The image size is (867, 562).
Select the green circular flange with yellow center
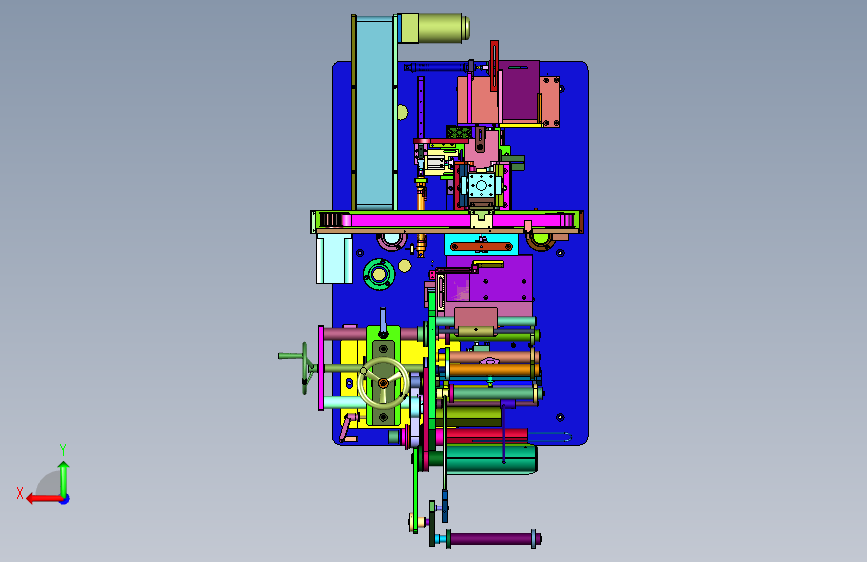point(379,274)
